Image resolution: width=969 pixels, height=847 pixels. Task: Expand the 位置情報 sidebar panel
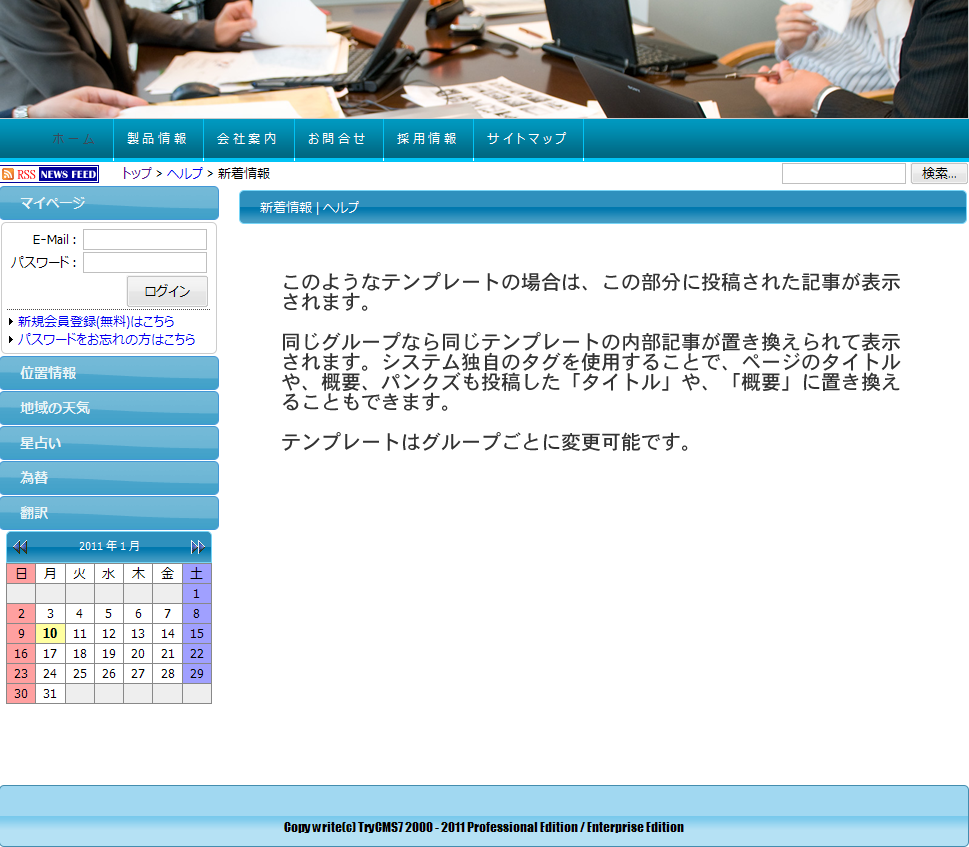click(x=109, y=373)
